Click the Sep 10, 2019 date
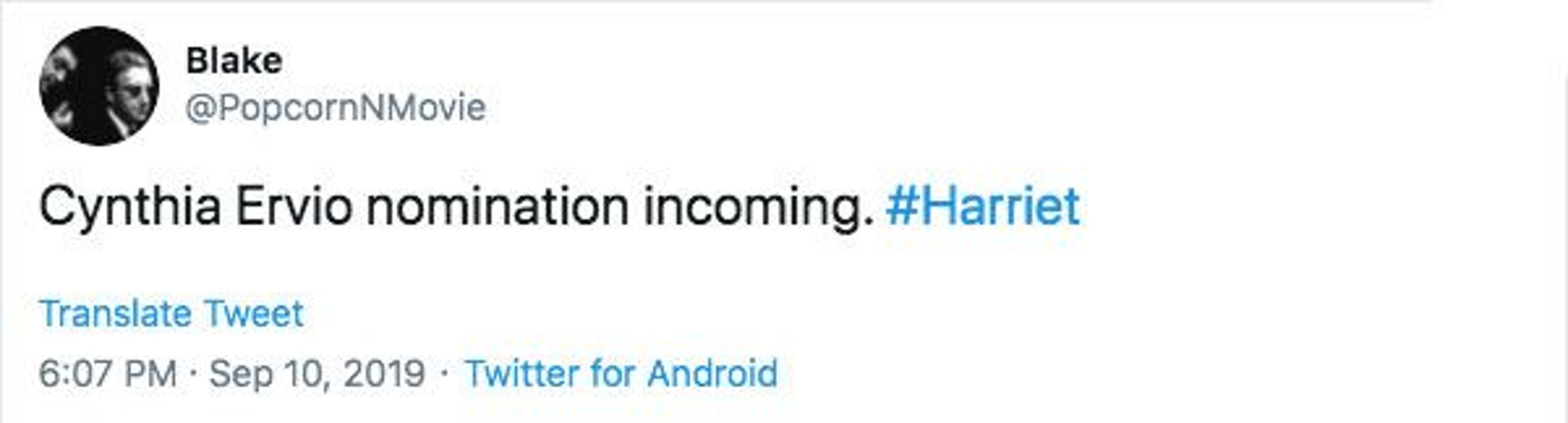 [x=316, y=373]
